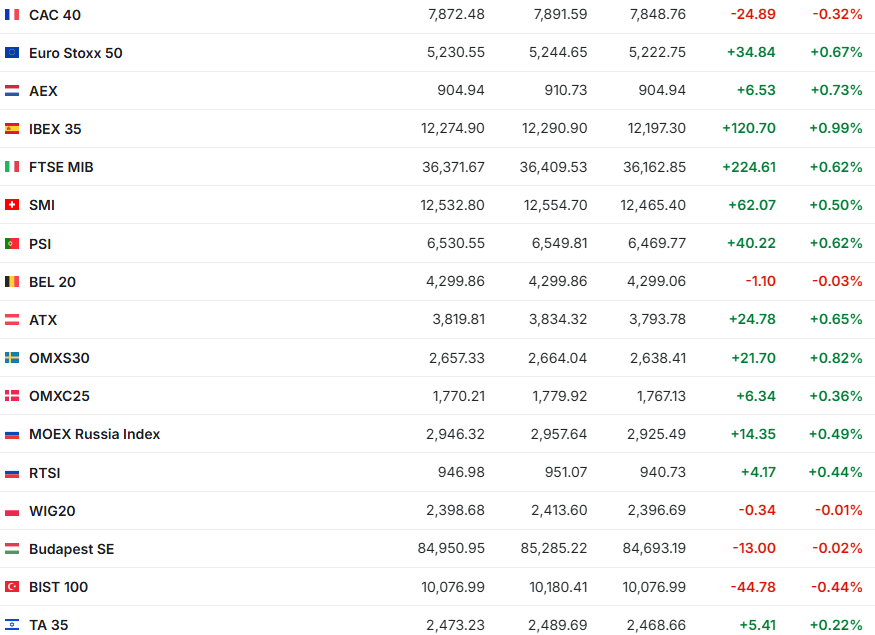Go to the WIG20 index page

pyautogui.click(x=52, y=511)
